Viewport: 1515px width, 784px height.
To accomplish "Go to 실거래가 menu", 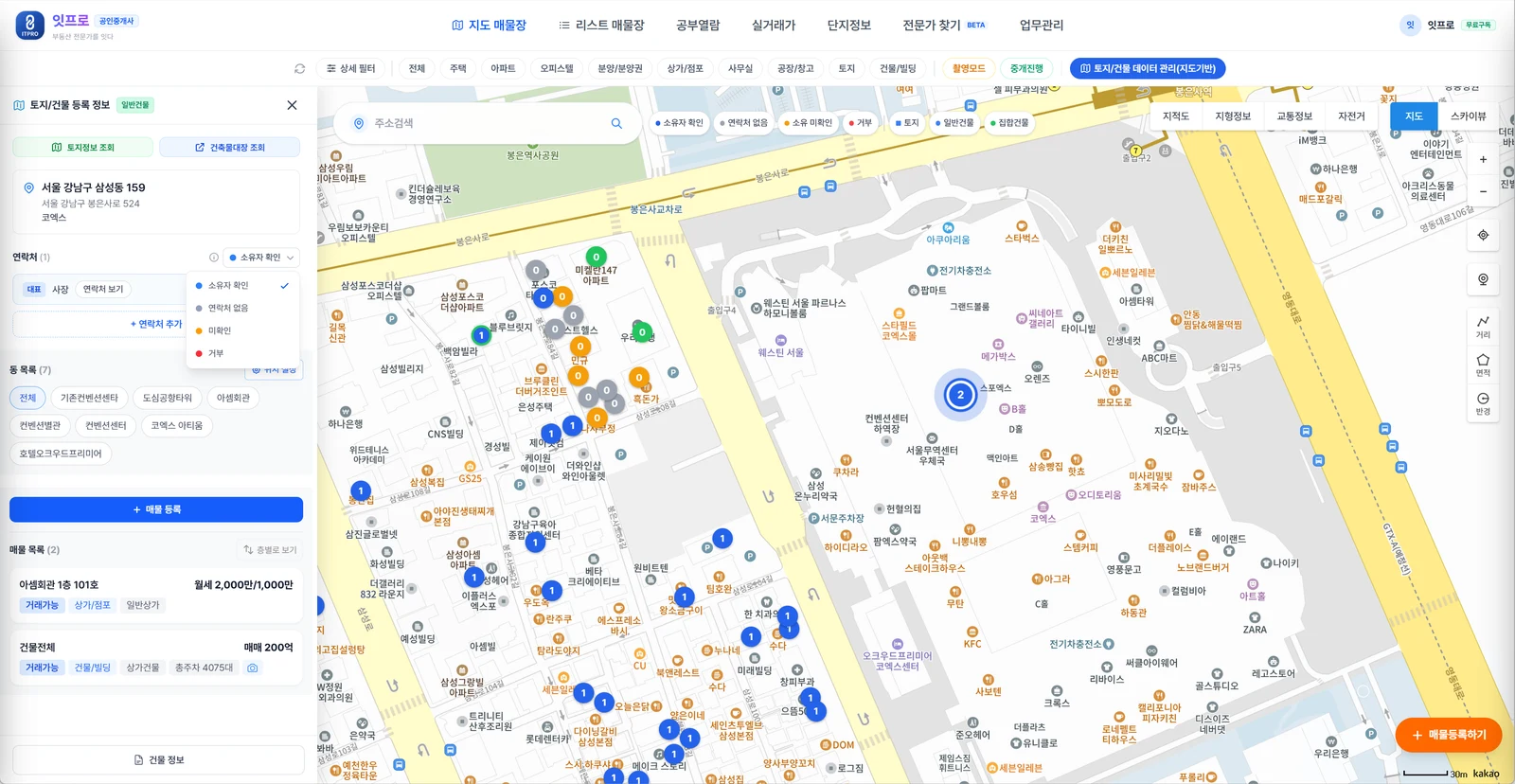I will tap(774, 26).
